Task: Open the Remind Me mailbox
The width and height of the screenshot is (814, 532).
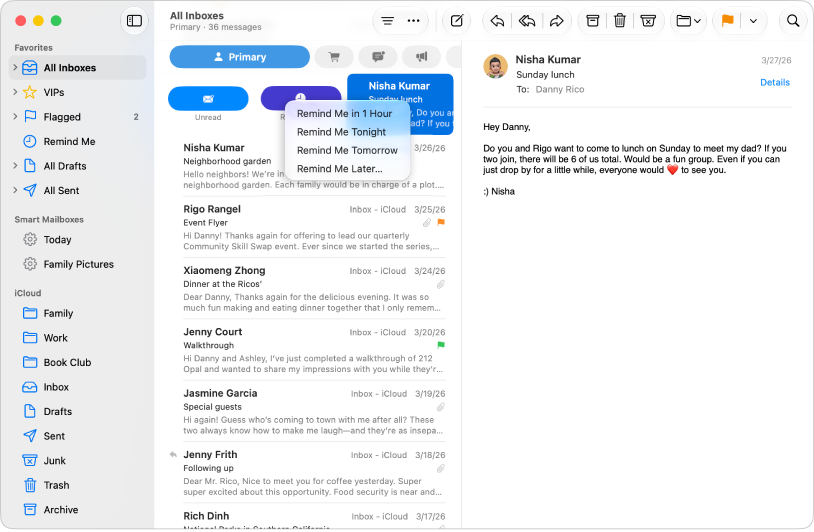Action: (x=78, y=141)
